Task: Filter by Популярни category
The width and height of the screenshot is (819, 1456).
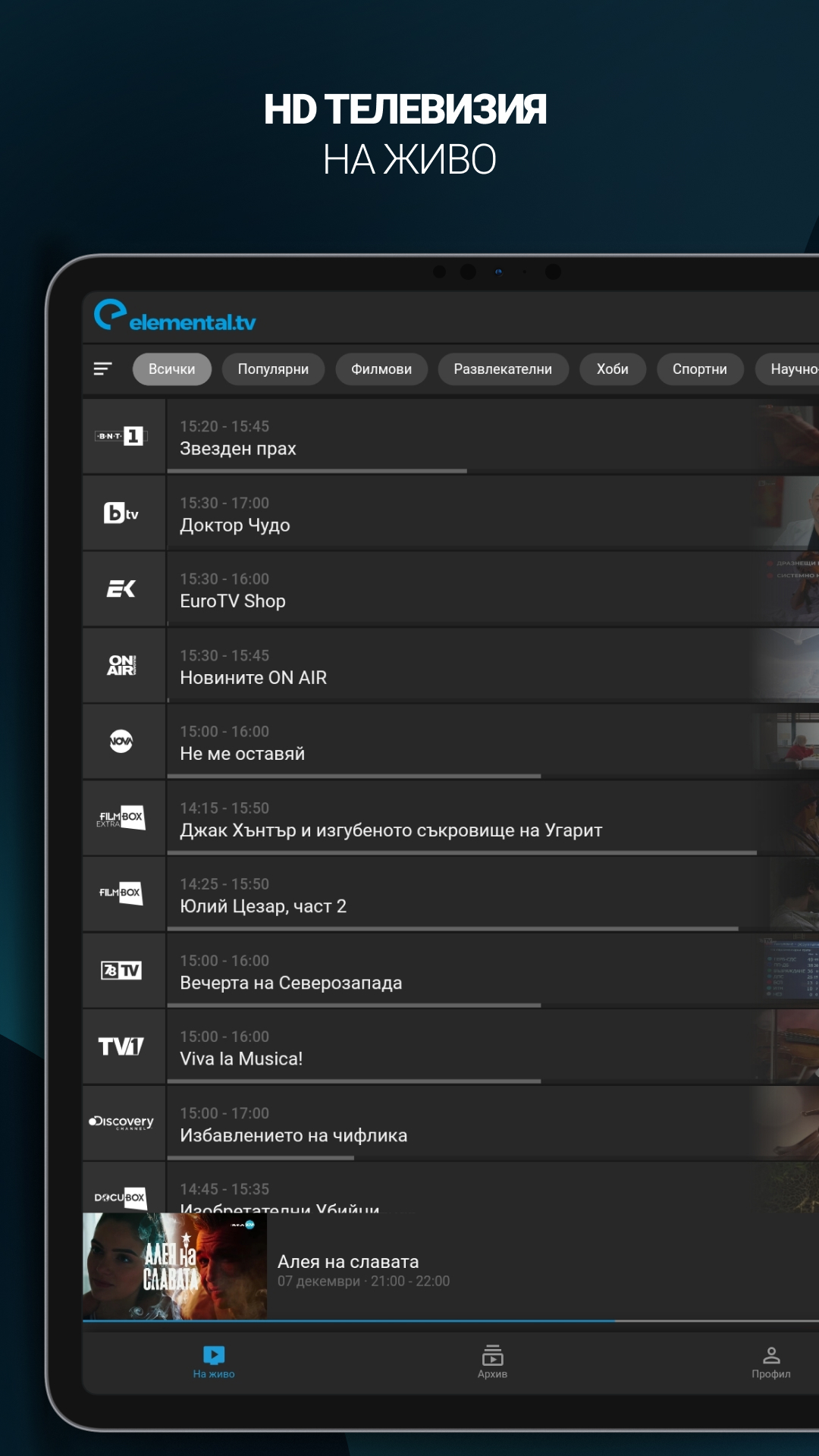Action: (273, 369)
